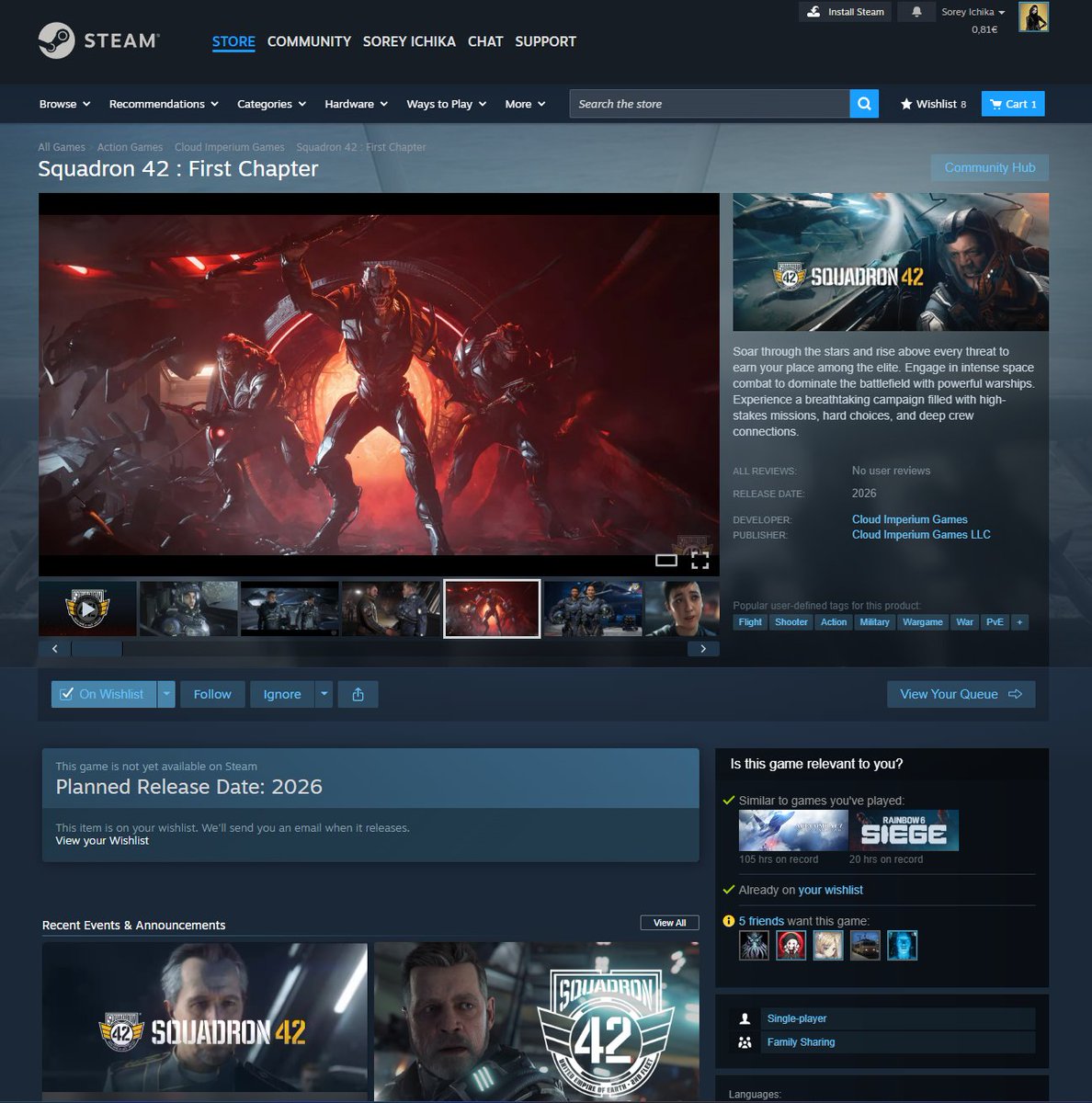The height and width of the screenshot is (1103, 1092).
Task: Click the Military tag
Action: click(x=874, y=622)
